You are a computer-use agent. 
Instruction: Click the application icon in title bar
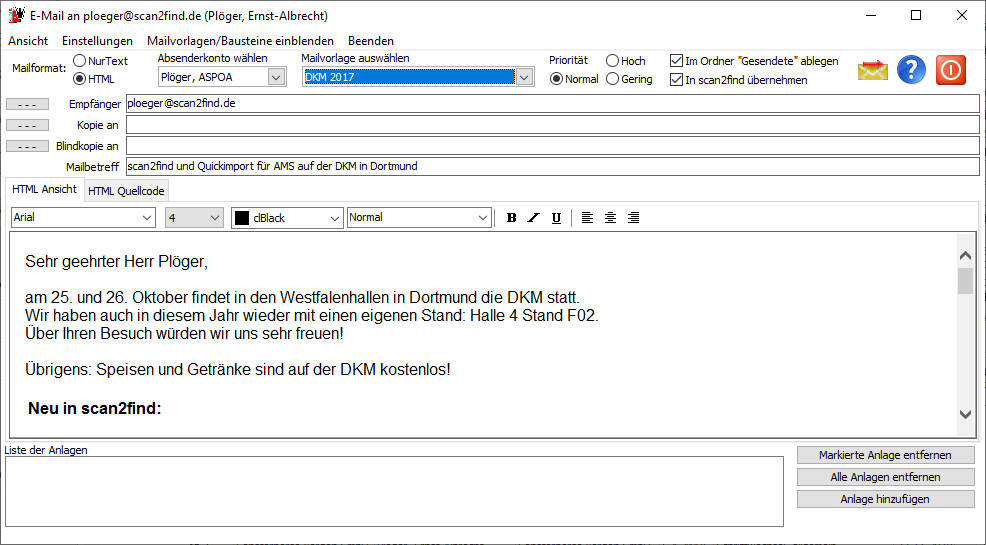(16, 16)
